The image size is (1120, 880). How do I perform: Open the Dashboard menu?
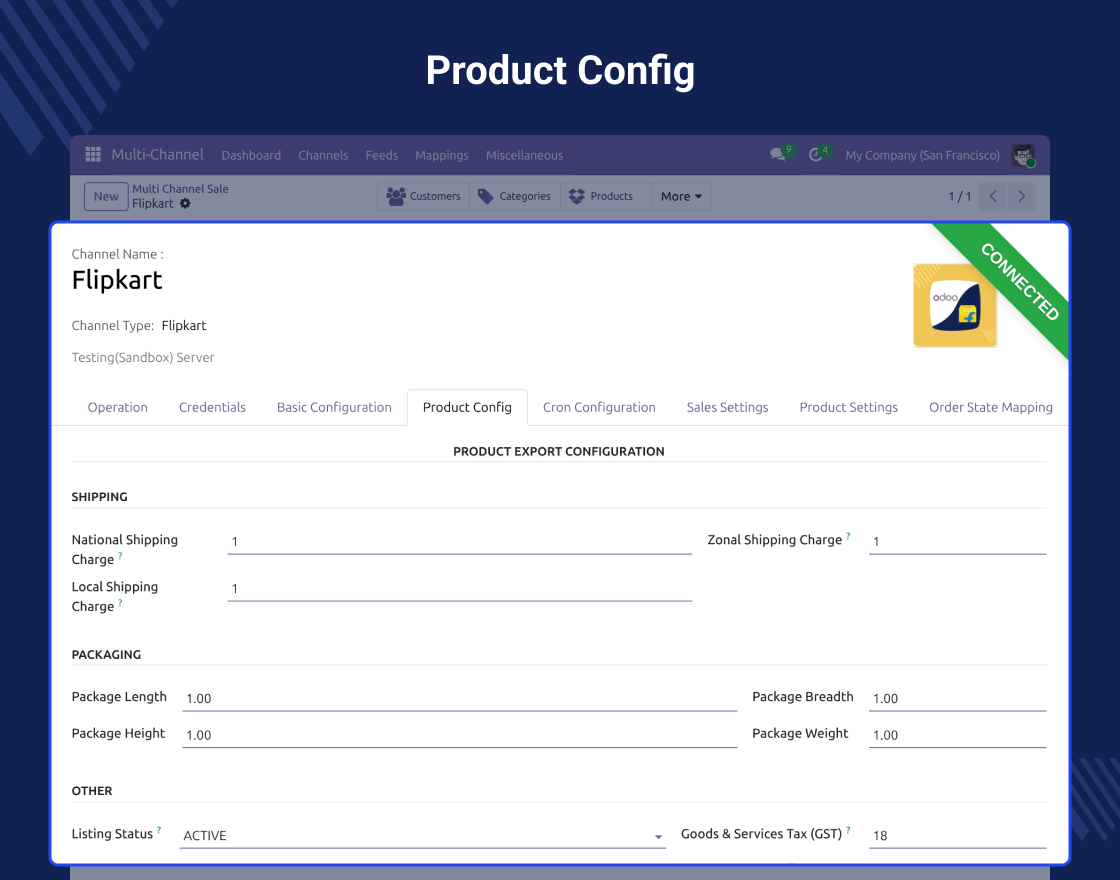pos(251,155)
